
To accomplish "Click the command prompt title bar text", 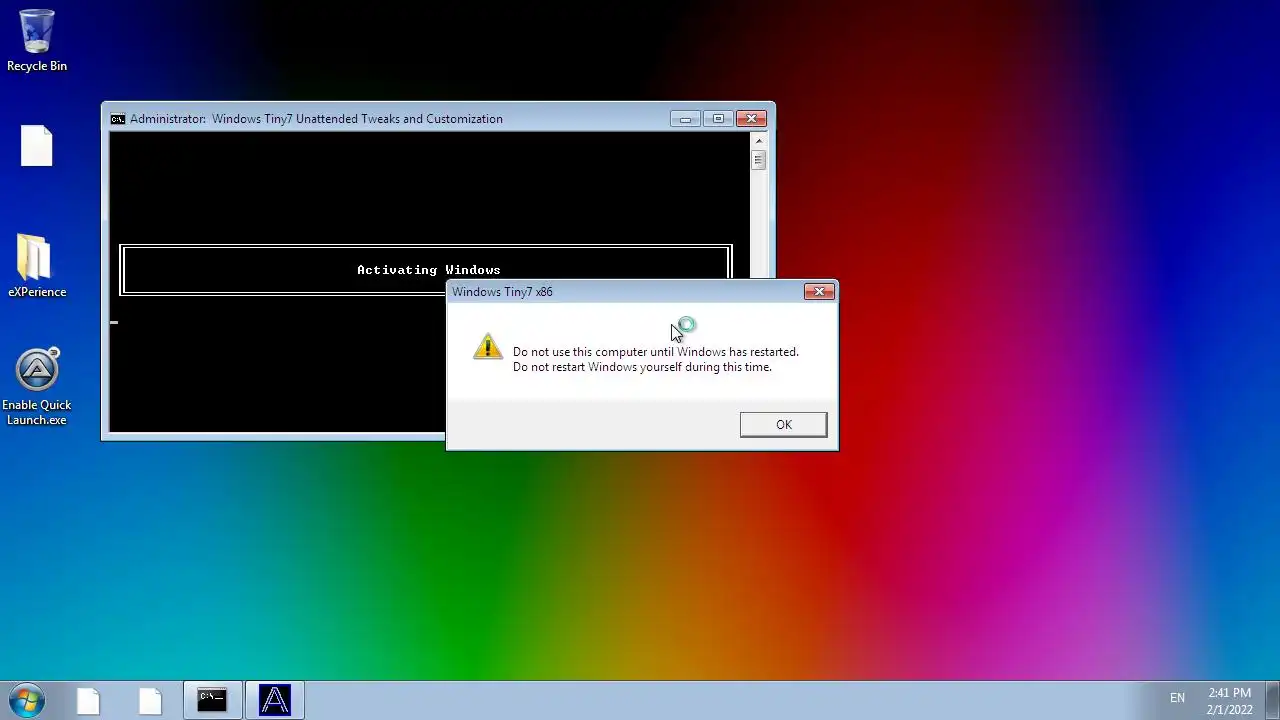I will [x=316, y=119].
